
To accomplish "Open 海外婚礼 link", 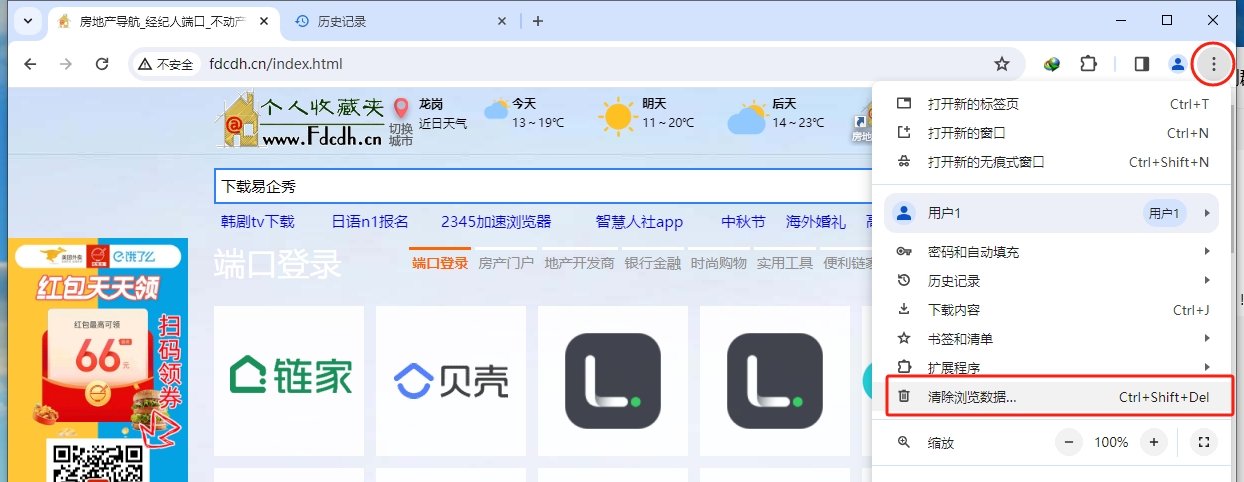I will coord(815,222).
